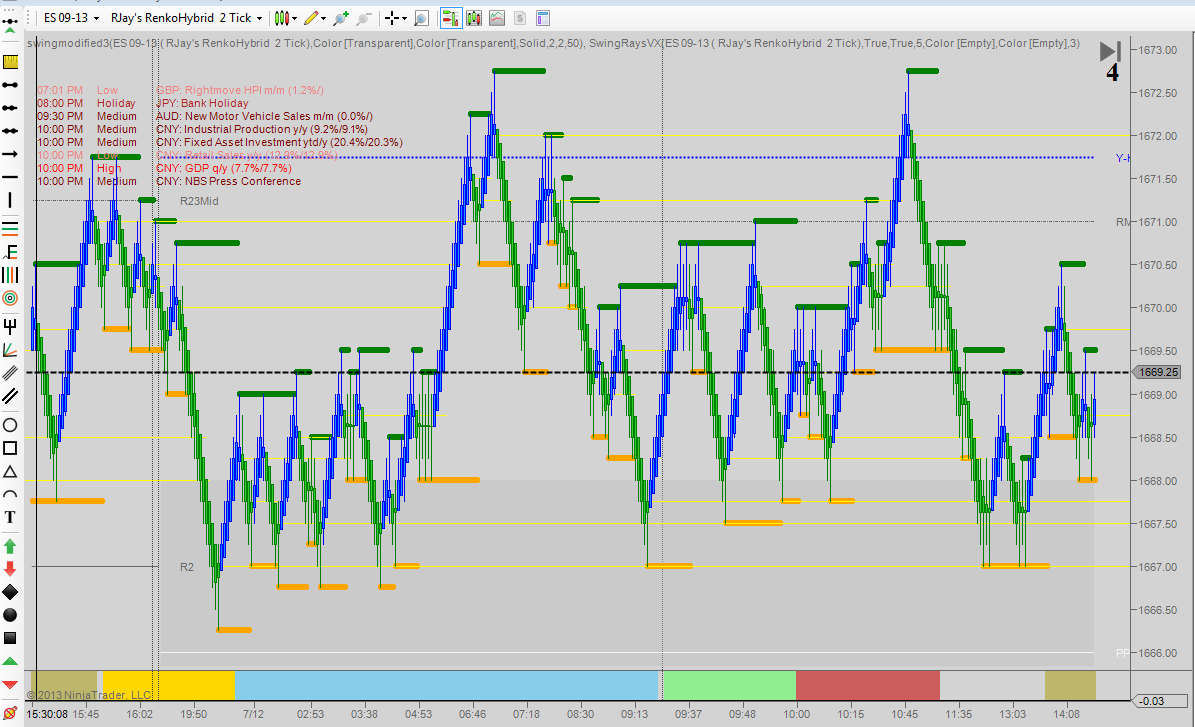Select the Ray drawing tool

click(10, 107)
